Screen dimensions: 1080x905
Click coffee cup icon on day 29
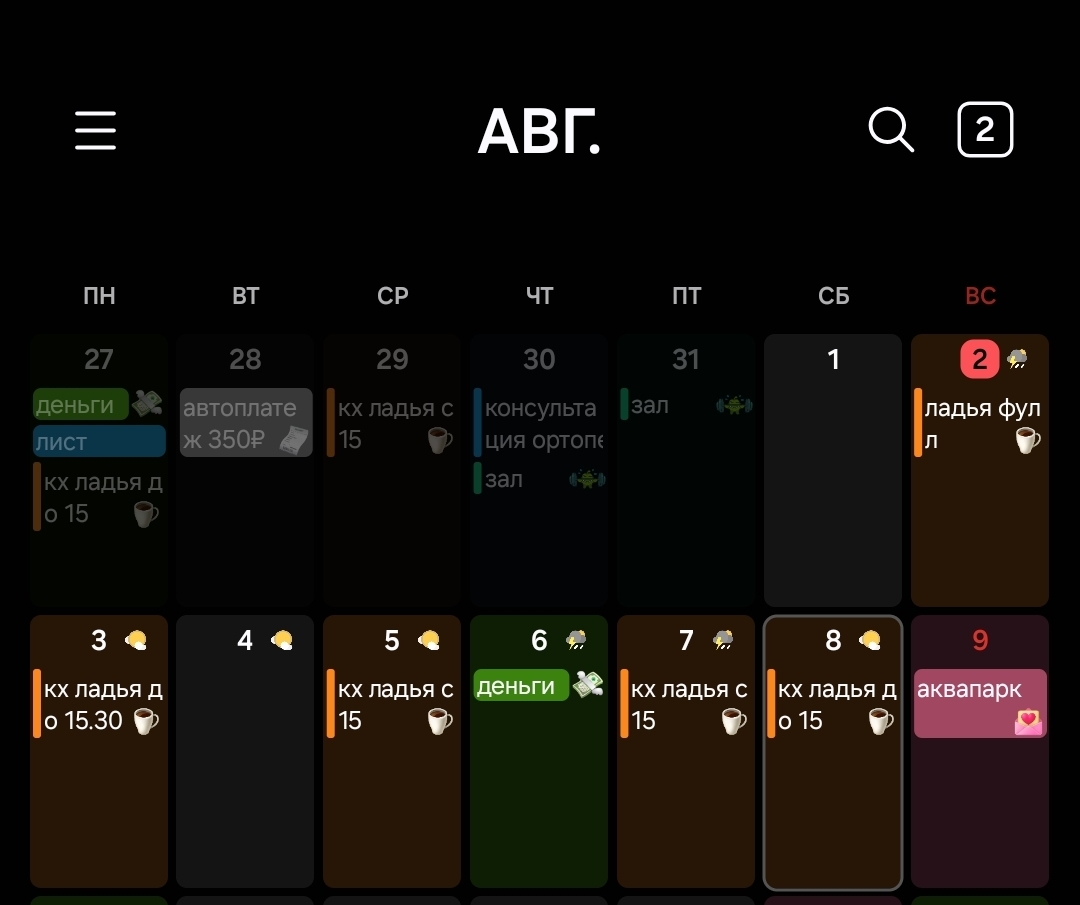tap(439, 439)
